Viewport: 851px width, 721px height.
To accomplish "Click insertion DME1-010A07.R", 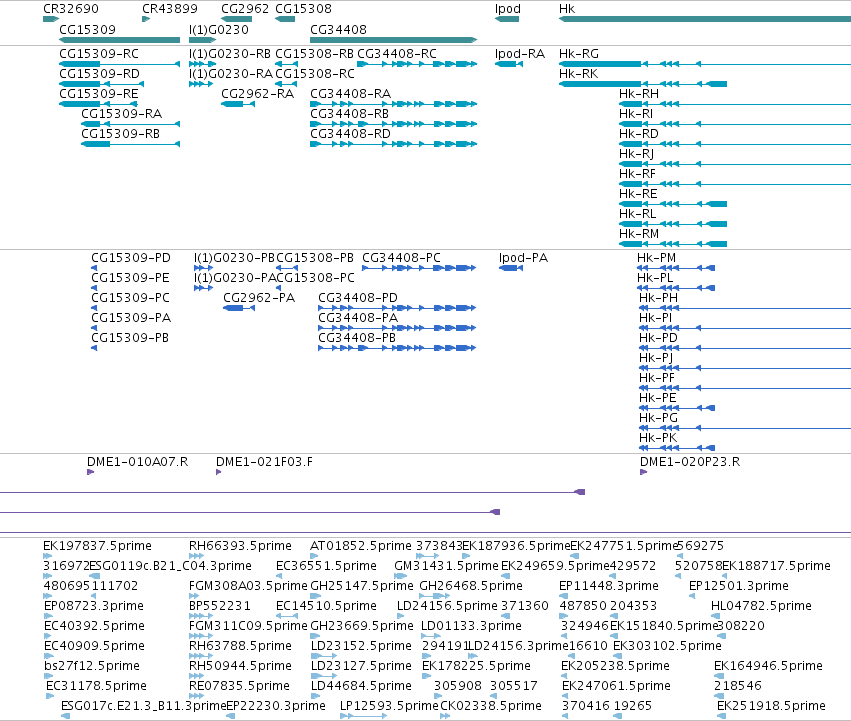I will pyautogui.click(x=137, y=462).
